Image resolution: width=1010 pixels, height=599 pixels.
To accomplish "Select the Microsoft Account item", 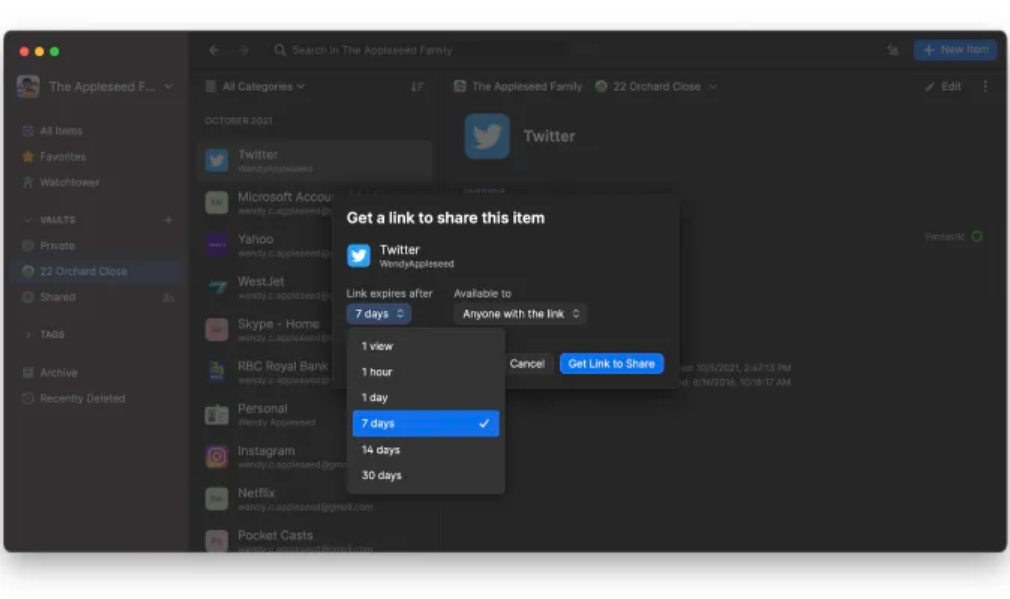I will [x=265, y=202].
